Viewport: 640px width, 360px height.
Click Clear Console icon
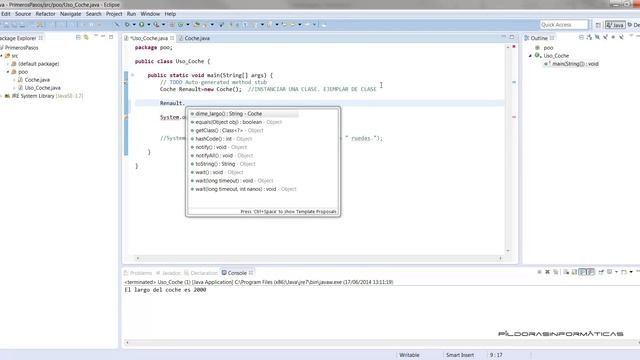coord(566,272)
